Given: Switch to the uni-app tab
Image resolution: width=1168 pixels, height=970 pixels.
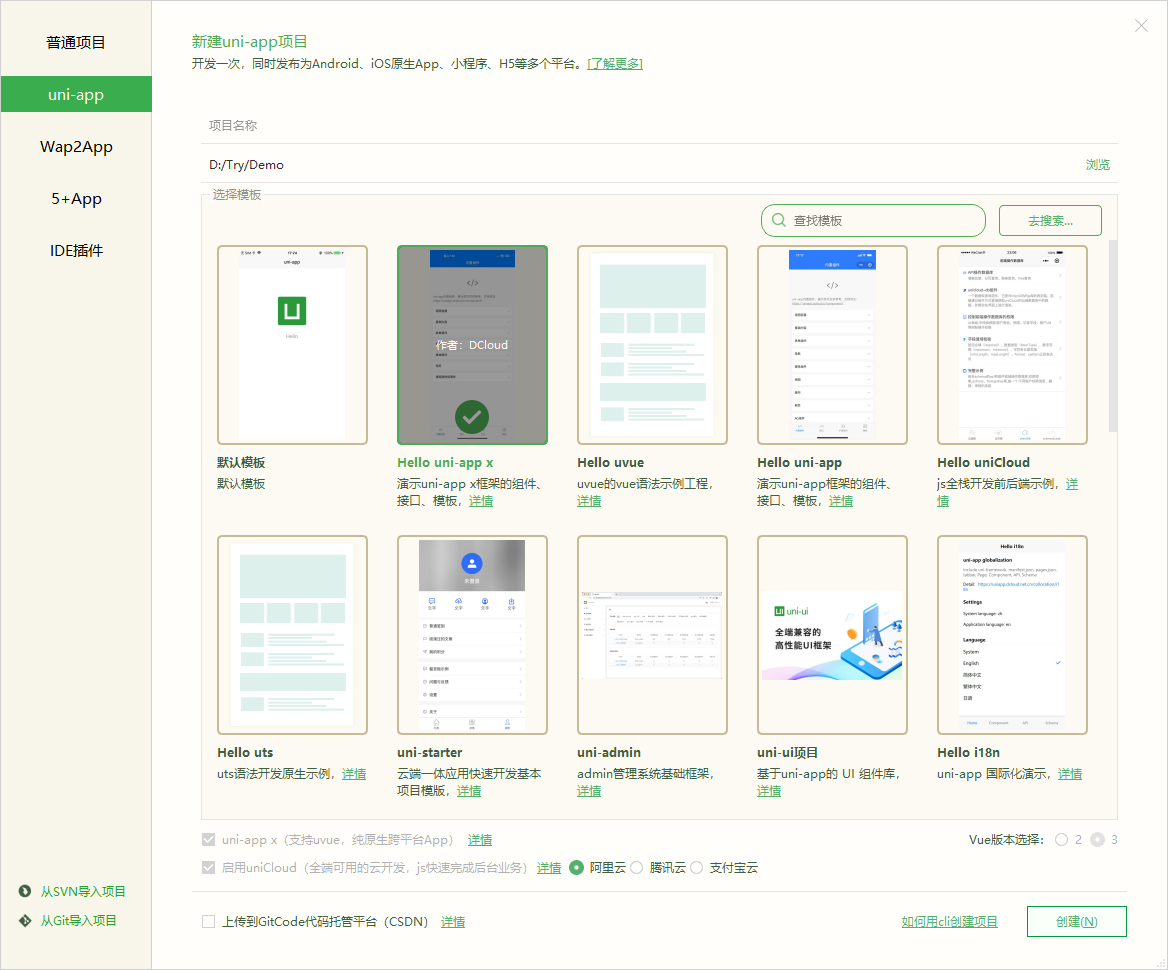Looking at the screenshot, I should 76,95.
